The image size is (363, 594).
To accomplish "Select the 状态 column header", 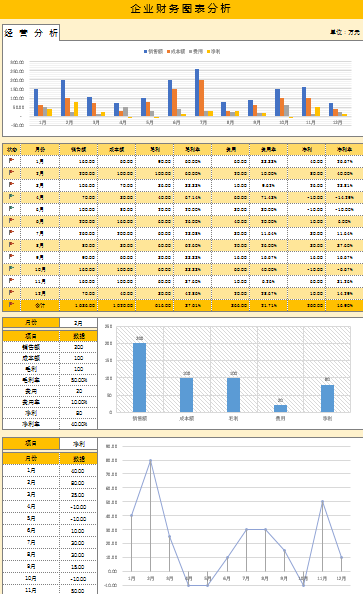I will [12, 150].
